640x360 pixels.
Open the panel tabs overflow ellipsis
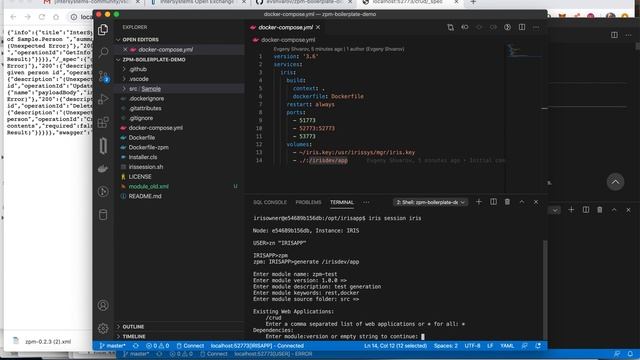[366, 202]
